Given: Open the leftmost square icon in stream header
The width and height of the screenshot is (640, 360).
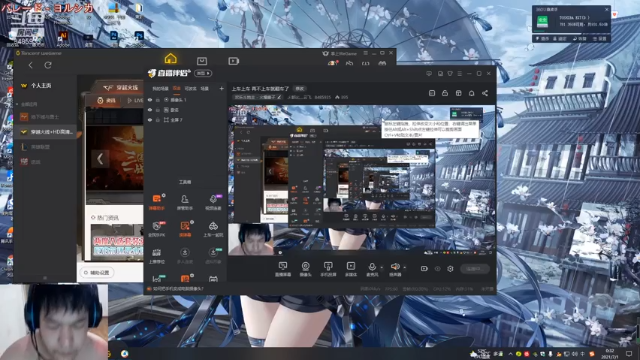Looking at the screenshot, I should [x=432, y=93].
